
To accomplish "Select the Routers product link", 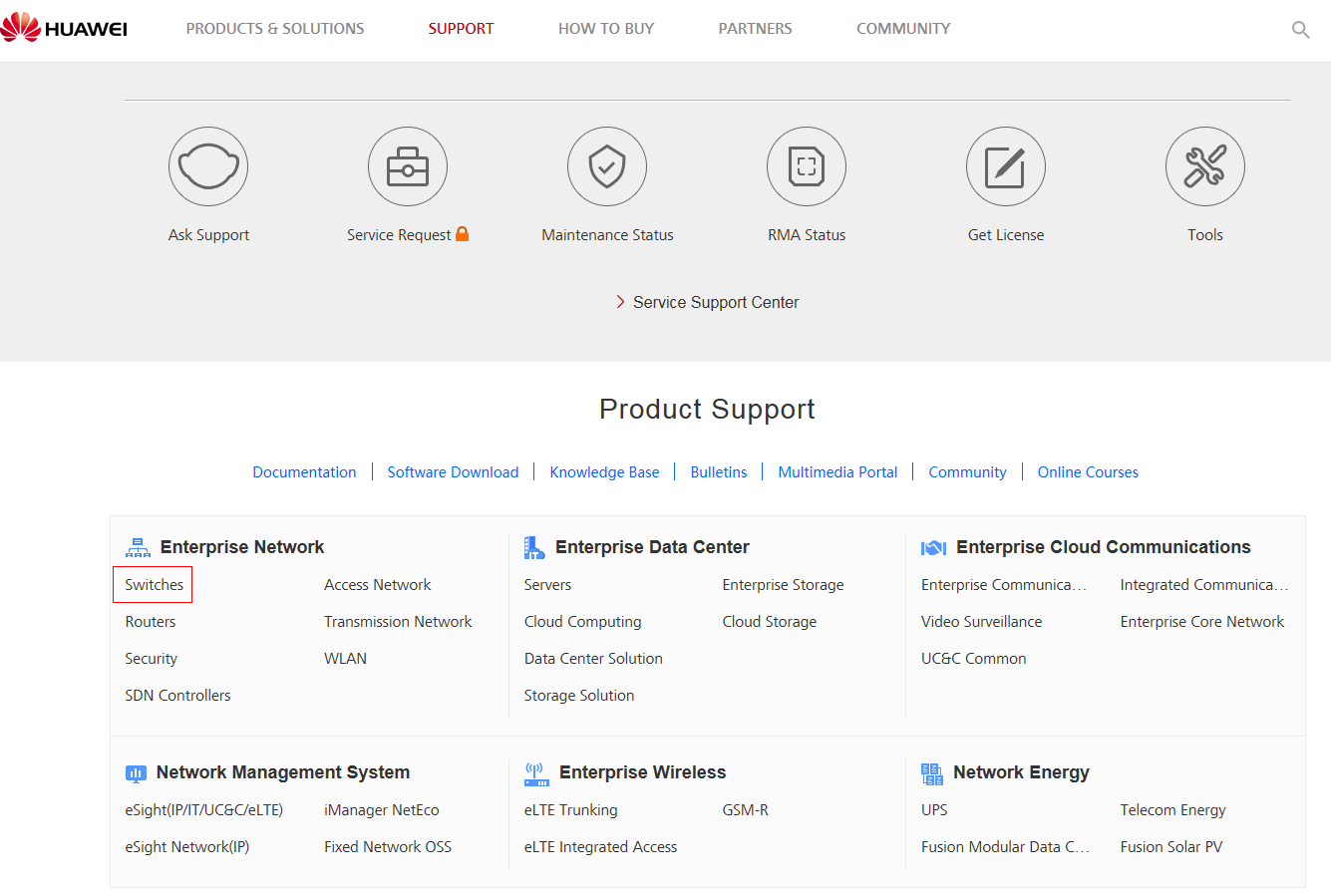I will [x=151, y=622].
